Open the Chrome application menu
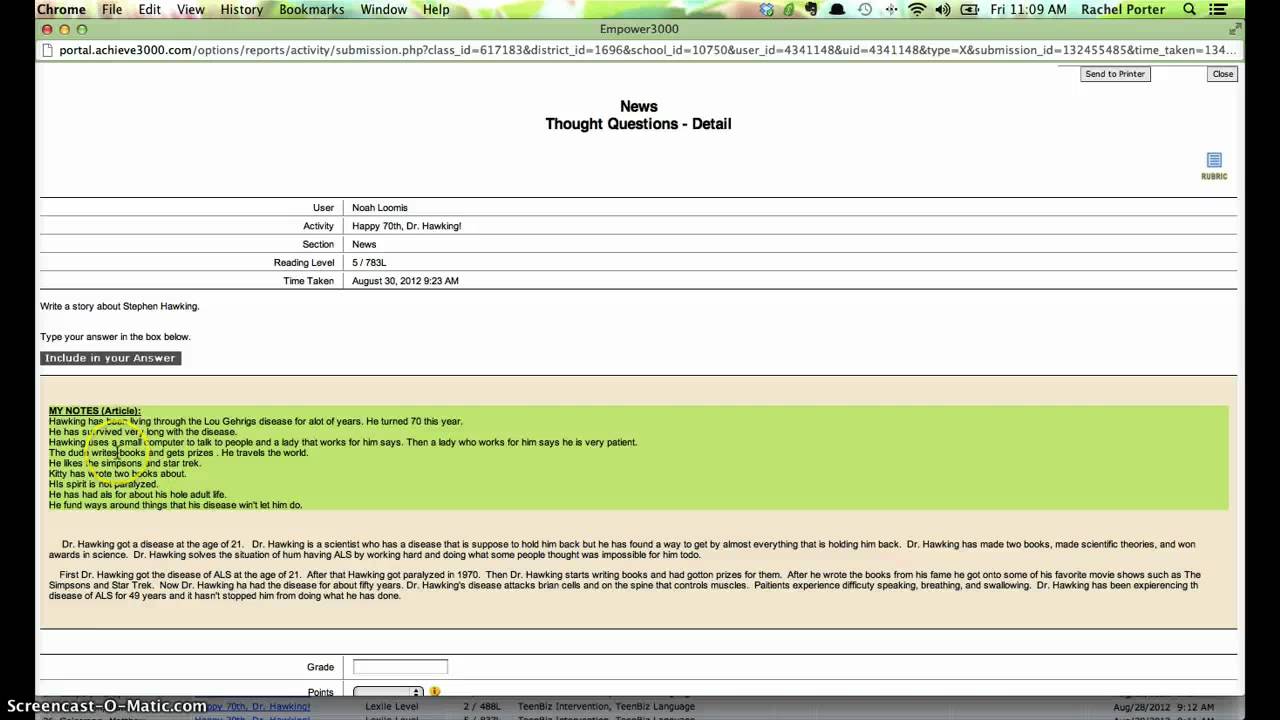This screenshot has width=1280, height=720. [61, 9]
